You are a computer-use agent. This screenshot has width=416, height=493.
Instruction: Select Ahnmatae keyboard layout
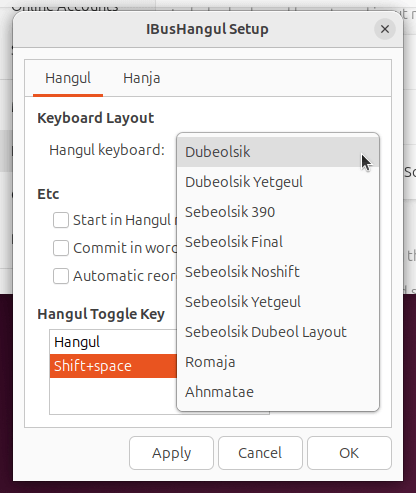[278, 392]
